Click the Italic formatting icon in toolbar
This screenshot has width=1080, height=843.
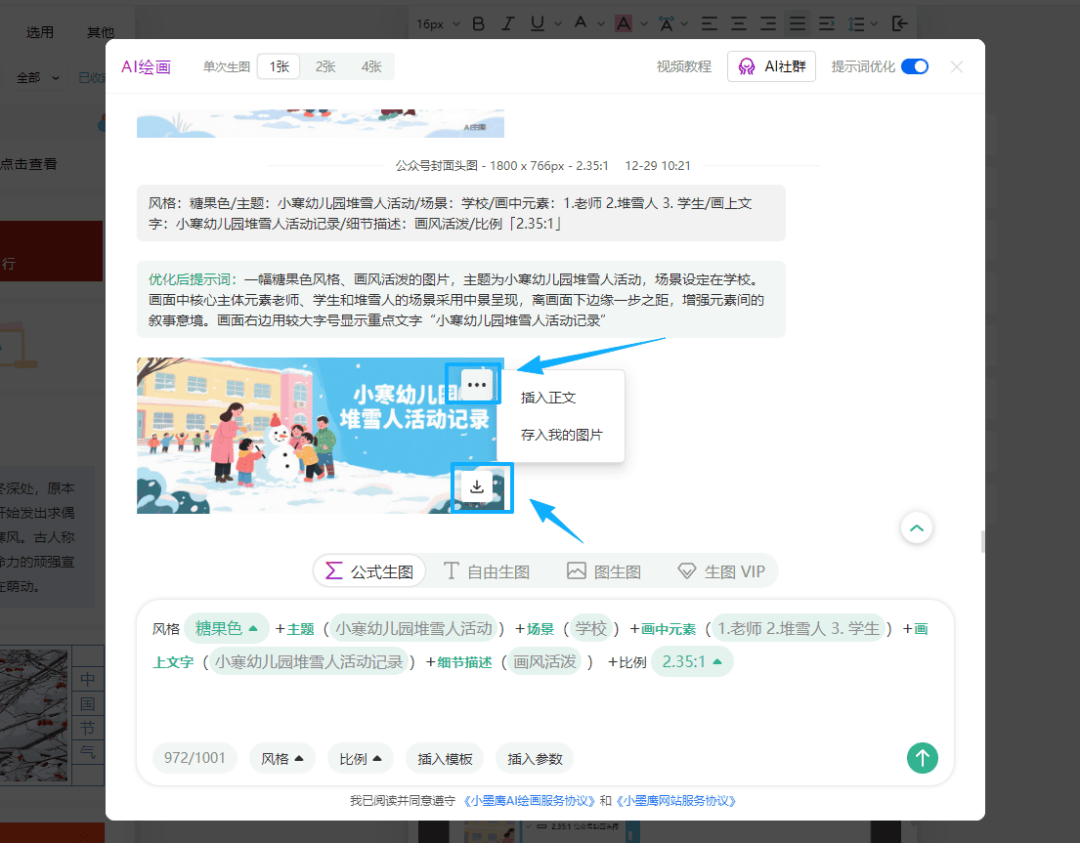508,23
